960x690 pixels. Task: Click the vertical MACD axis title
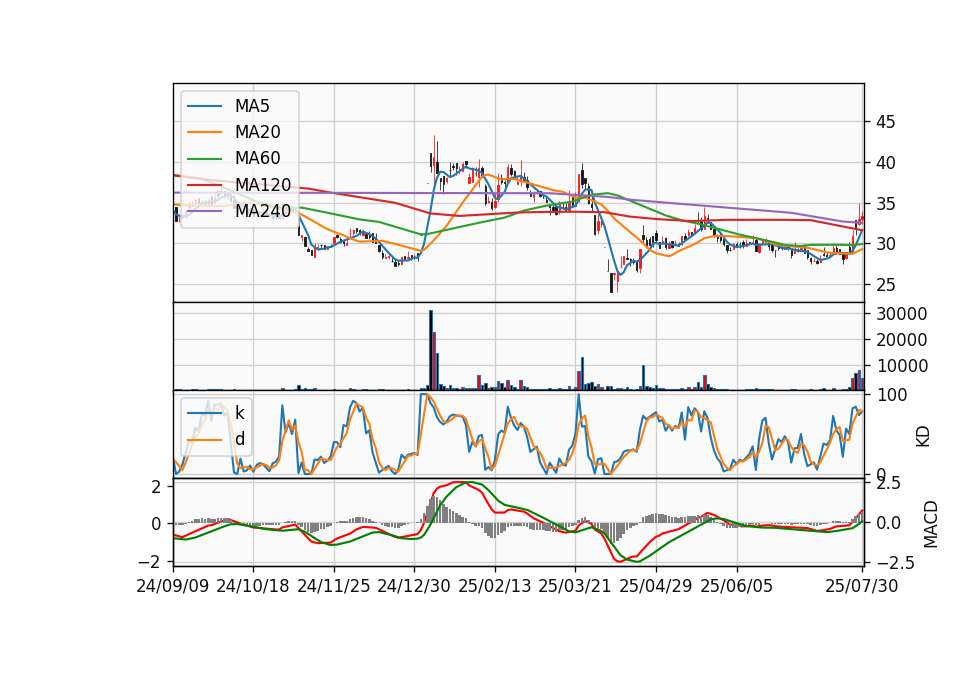point(931,525)
